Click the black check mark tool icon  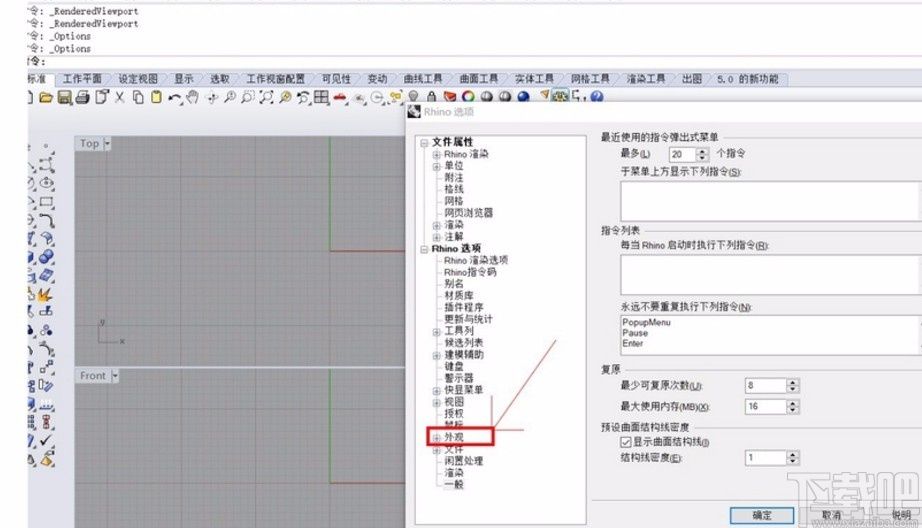(x=45, y=440)
